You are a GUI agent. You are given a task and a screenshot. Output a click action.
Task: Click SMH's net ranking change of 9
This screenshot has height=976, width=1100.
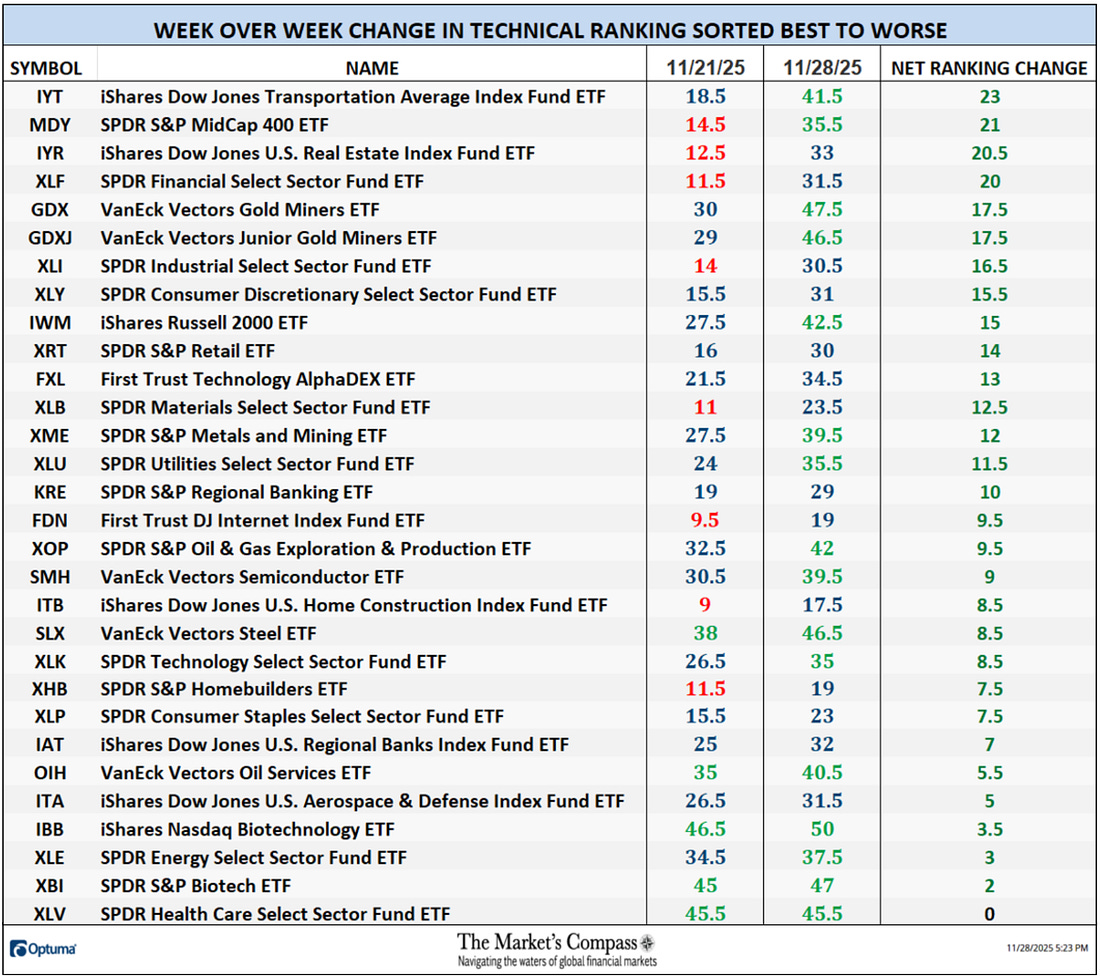click(989, 577)
